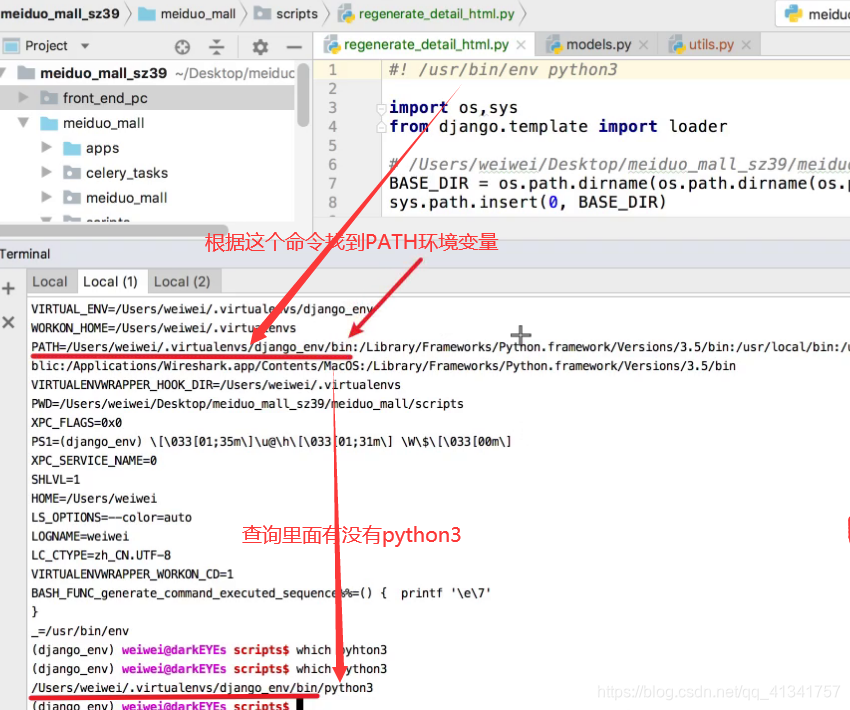Switch to the Local terminal tab
Image resolution: width=850 pixels, height=710 pixels.
point(49,282)
